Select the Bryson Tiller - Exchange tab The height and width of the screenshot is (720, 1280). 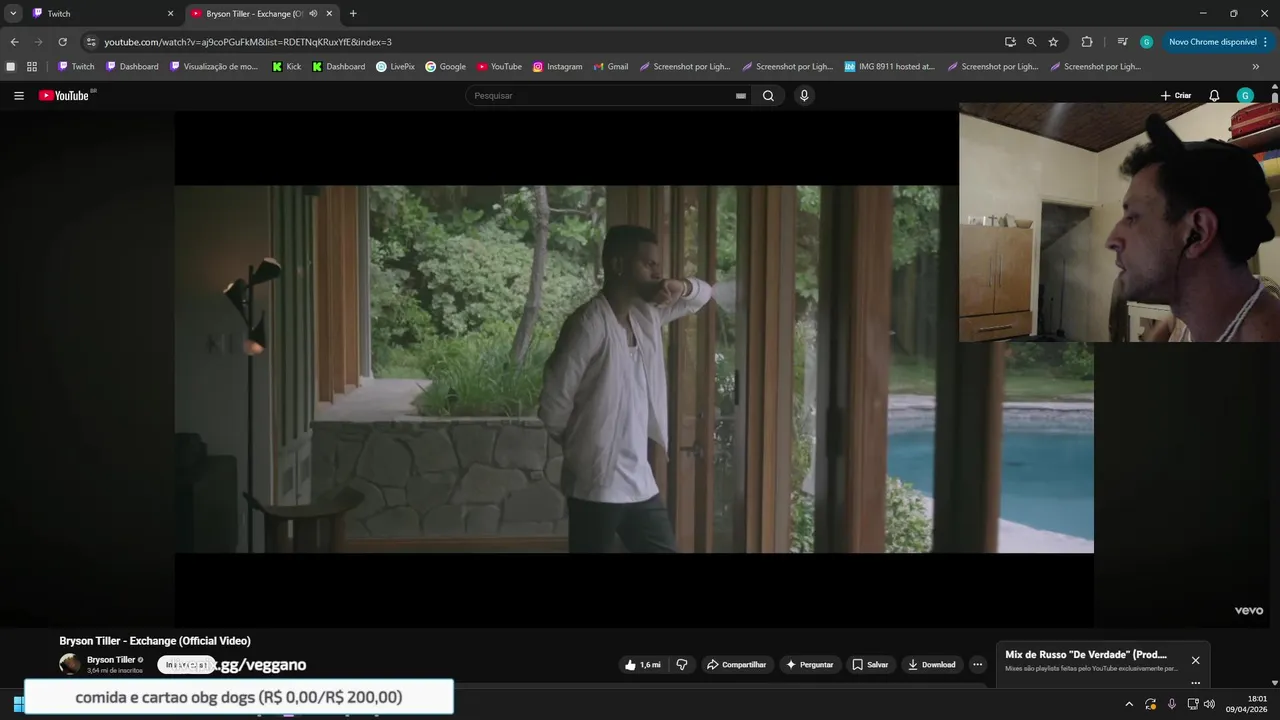pos(254,14)
